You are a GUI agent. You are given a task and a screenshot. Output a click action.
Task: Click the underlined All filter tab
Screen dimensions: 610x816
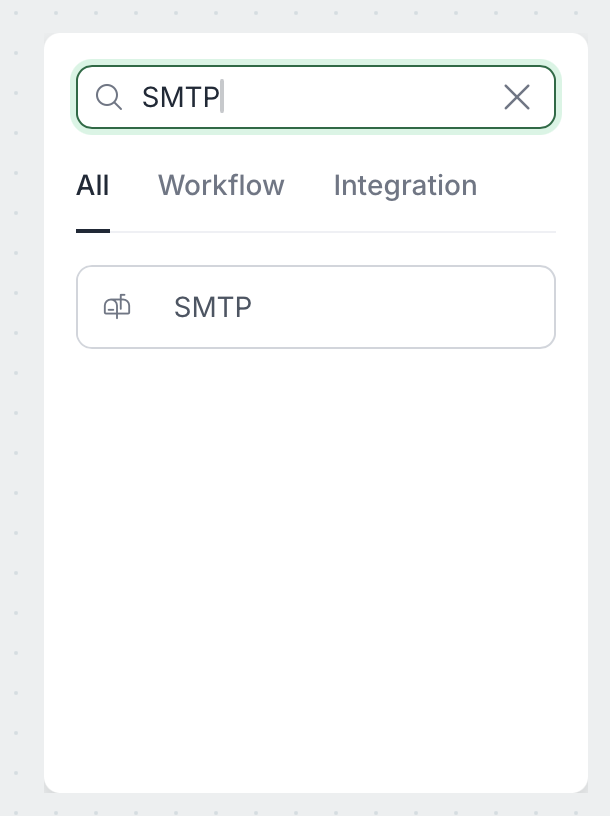point(93,186)
